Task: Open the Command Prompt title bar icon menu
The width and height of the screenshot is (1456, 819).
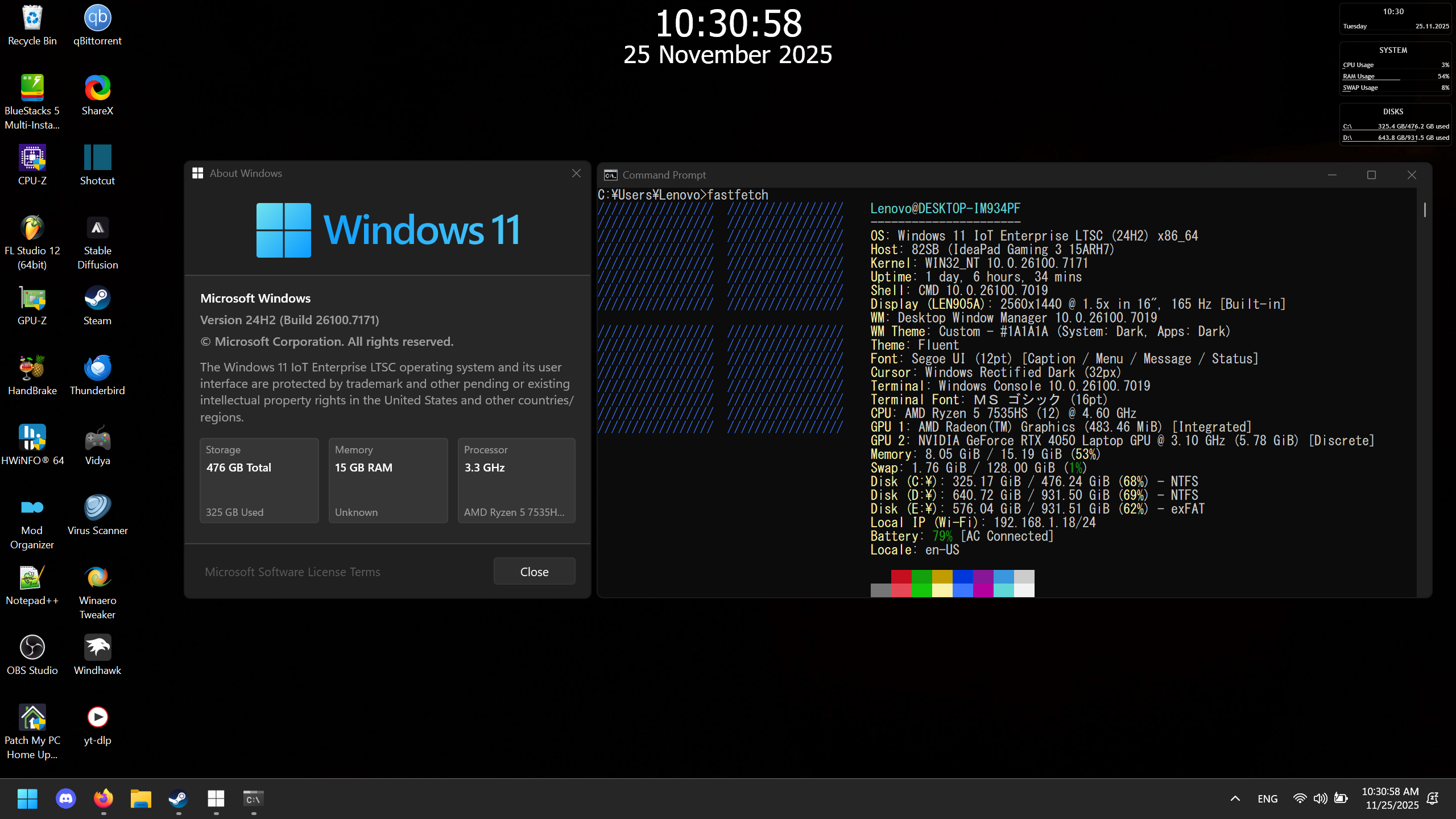Action: pos(611,175)
